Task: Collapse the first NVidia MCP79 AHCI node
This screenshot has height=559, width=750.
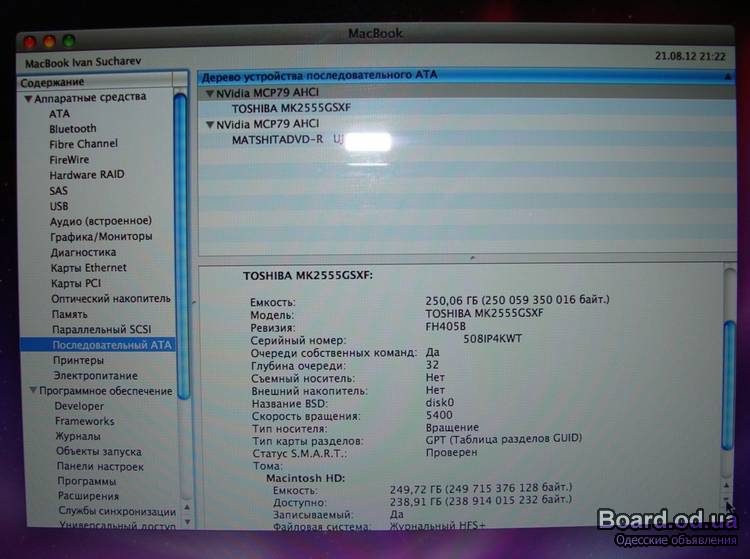Action: tap(209, 93)
